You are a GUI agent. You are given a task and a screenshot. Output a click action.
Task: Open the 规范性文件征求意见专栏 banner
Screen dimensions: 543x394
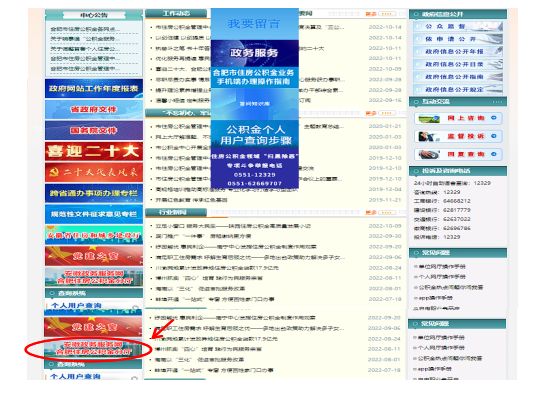coord(94,214)
